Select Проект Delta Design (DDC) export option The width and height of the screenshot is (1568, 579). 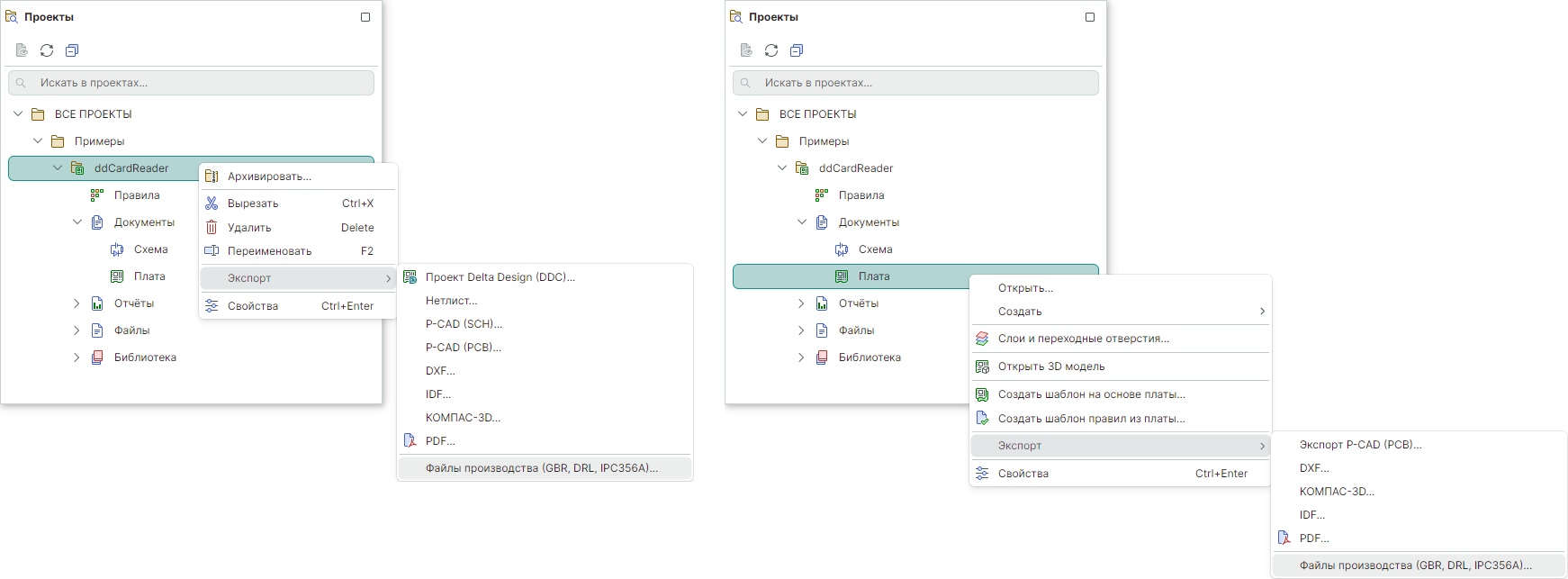point(545,277)
